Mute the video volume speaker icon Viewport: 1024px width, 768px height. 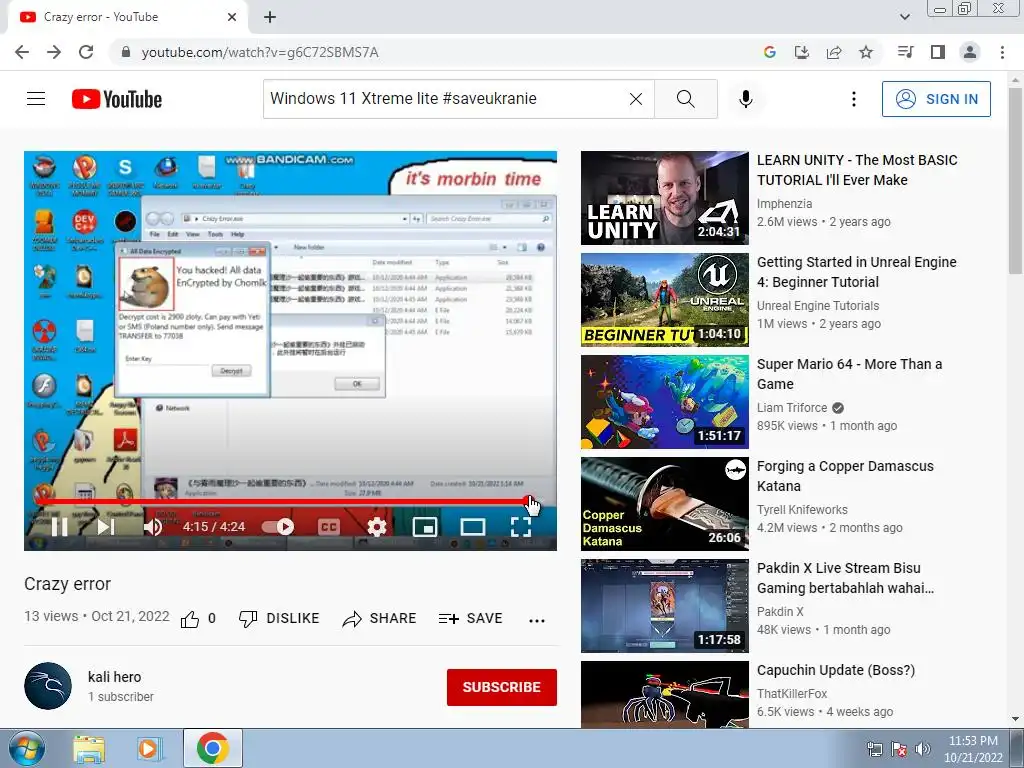pyautogui.click(x=153, y=526)
